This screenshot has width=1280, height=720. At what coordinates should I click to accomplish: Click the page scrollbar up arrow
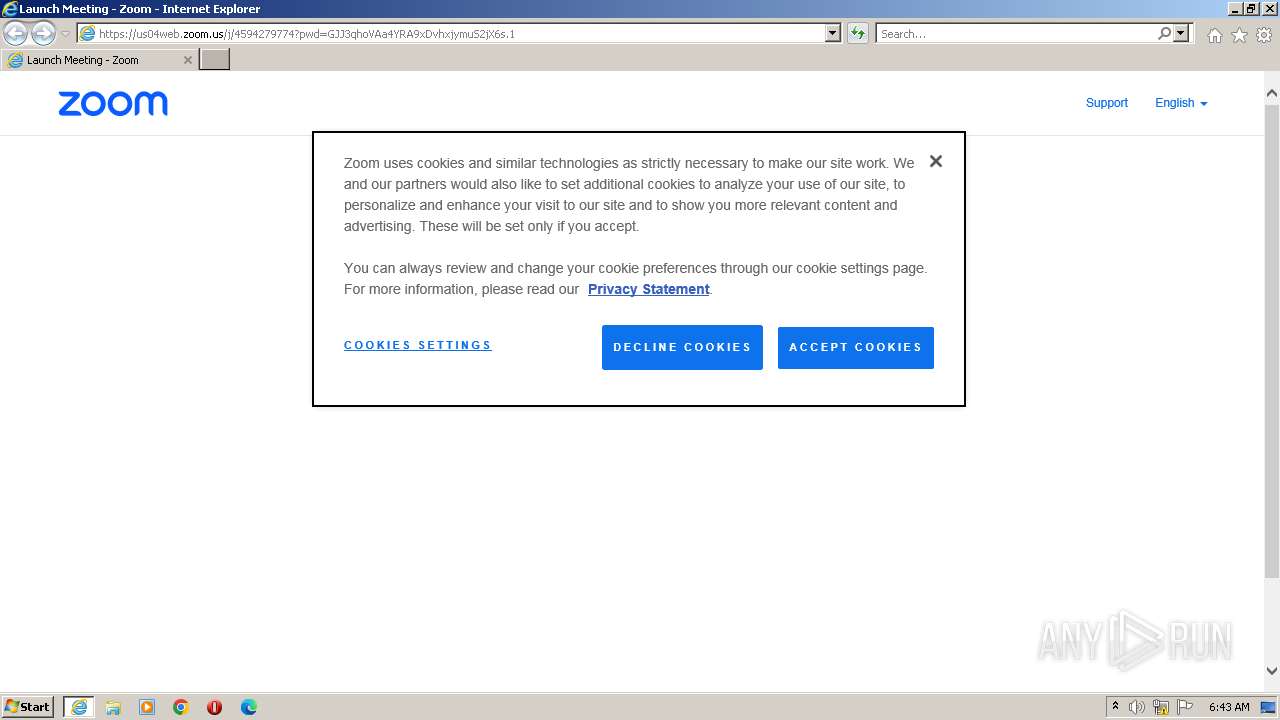point(1272,93)
